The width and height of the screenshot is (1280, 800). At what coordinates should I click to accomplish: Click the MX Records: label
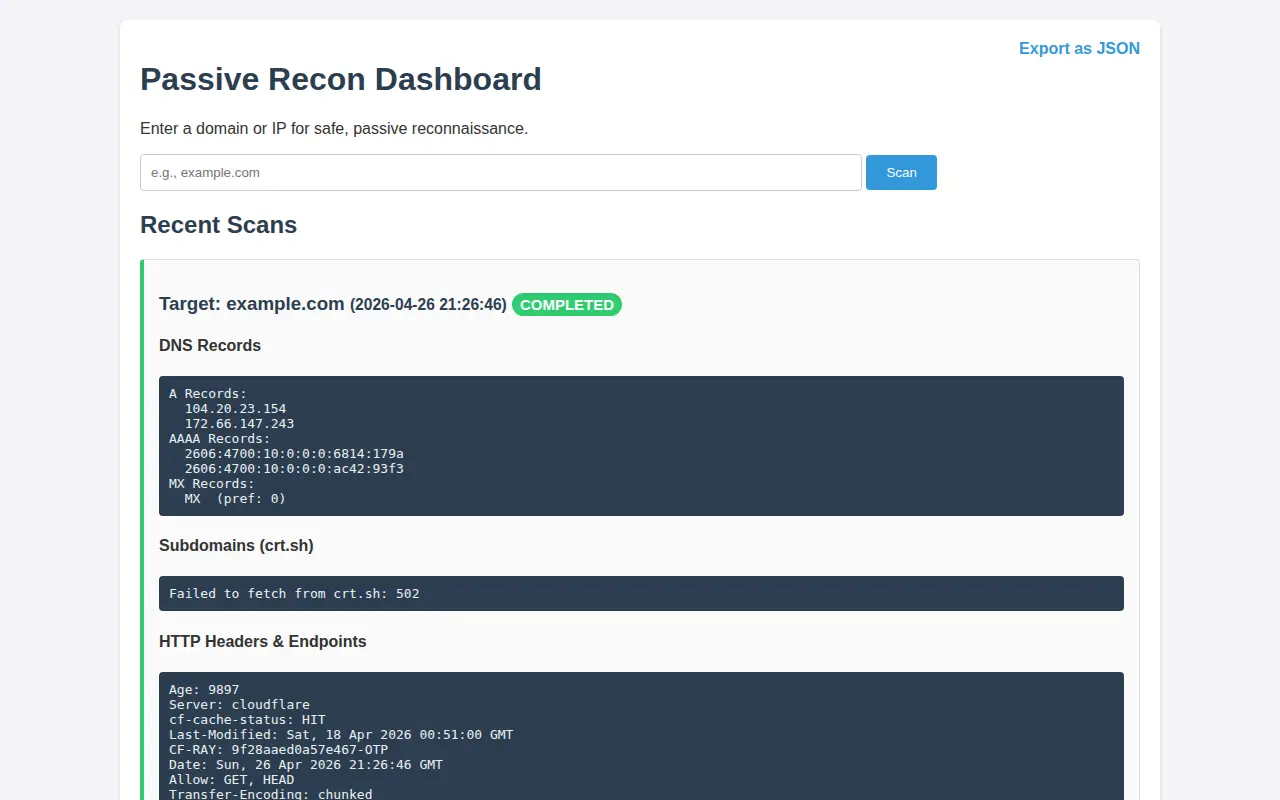tap(212, 483)
